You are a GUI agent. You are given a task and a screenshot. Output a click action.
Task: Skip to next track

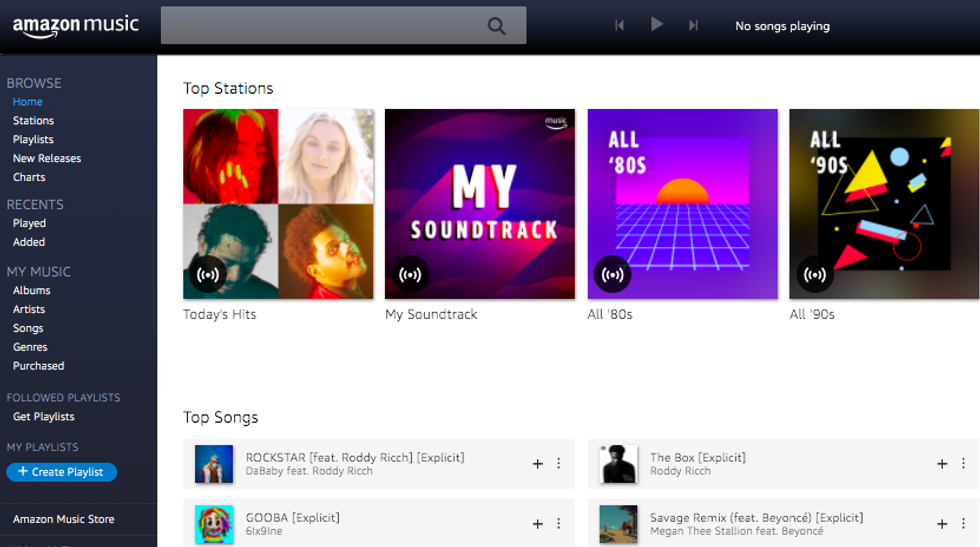click(x=693, y=25)
